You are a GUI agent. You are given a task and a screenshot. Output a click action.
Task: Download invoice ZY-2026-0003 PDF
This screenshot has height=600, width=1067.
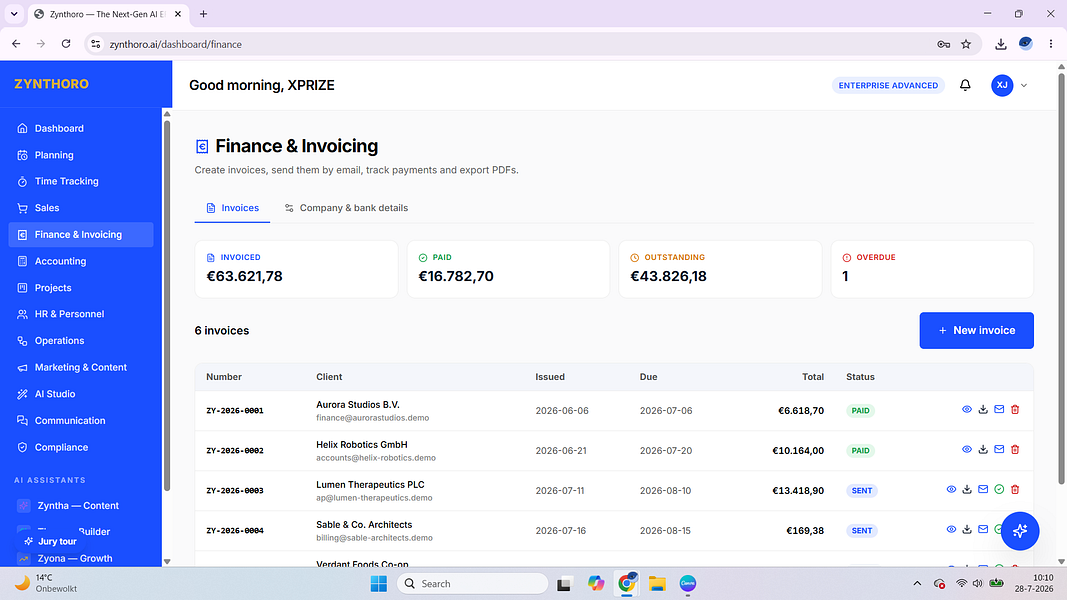coord(967,490)
